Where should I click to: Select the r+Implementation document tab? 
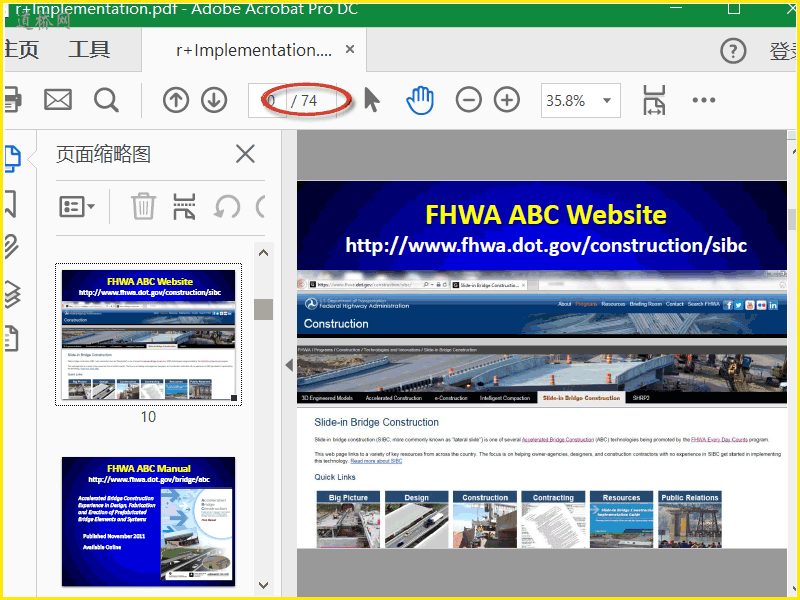(x=254, y=50)
